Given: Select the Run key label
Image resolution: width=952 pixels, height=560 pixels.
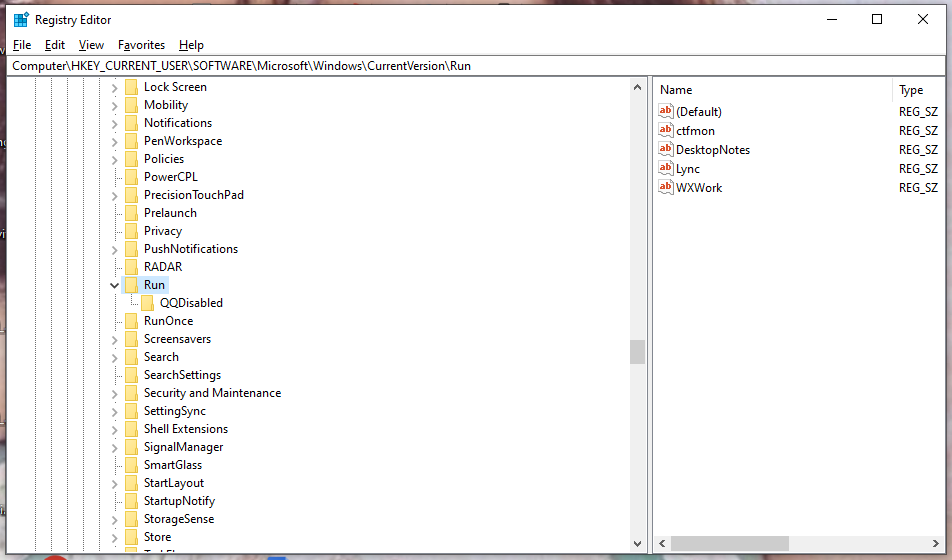Looking at the screenshot, I should click(154, 285).
